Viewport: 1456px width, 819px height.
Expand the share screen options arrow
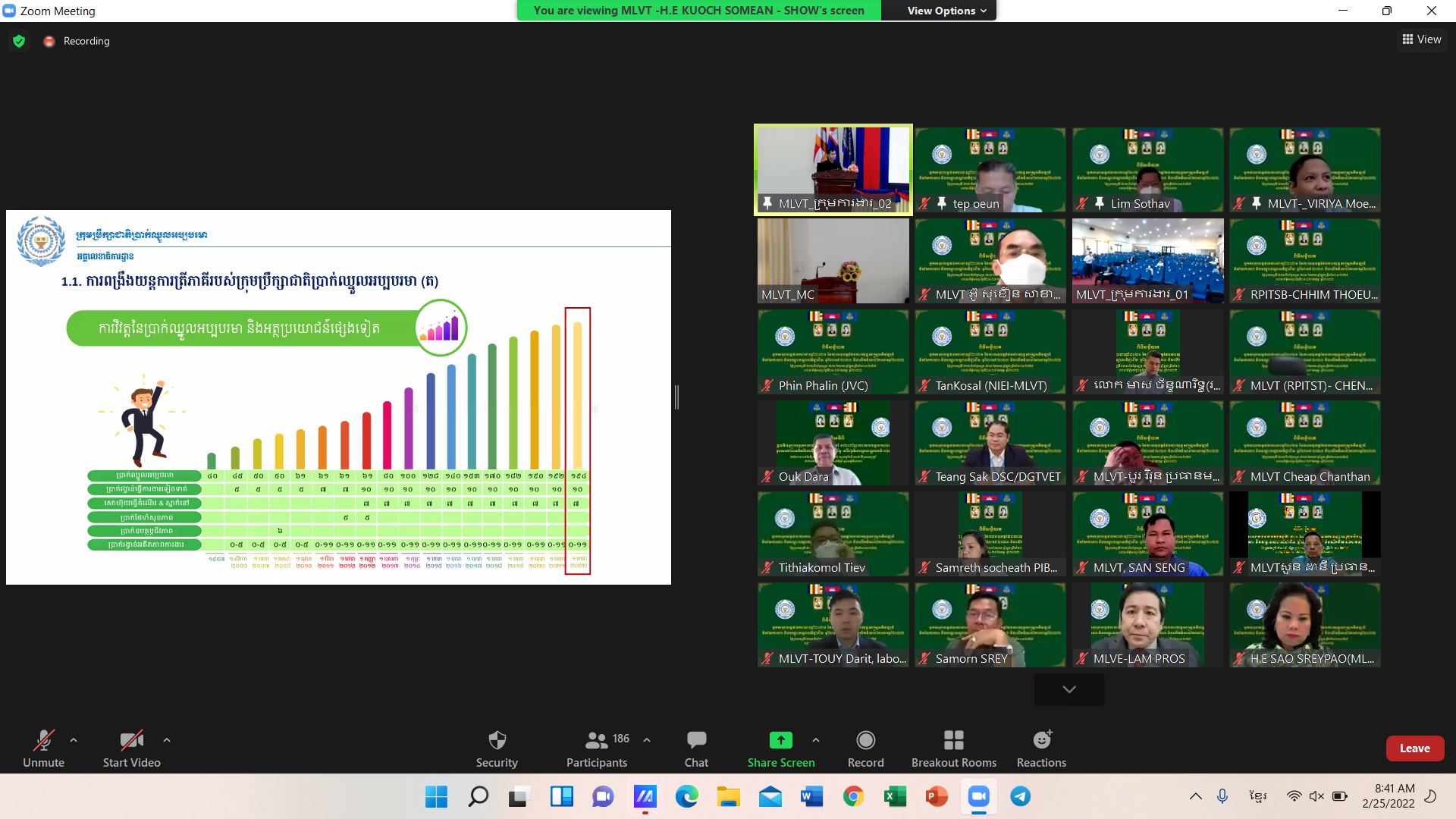pos(815,739)
